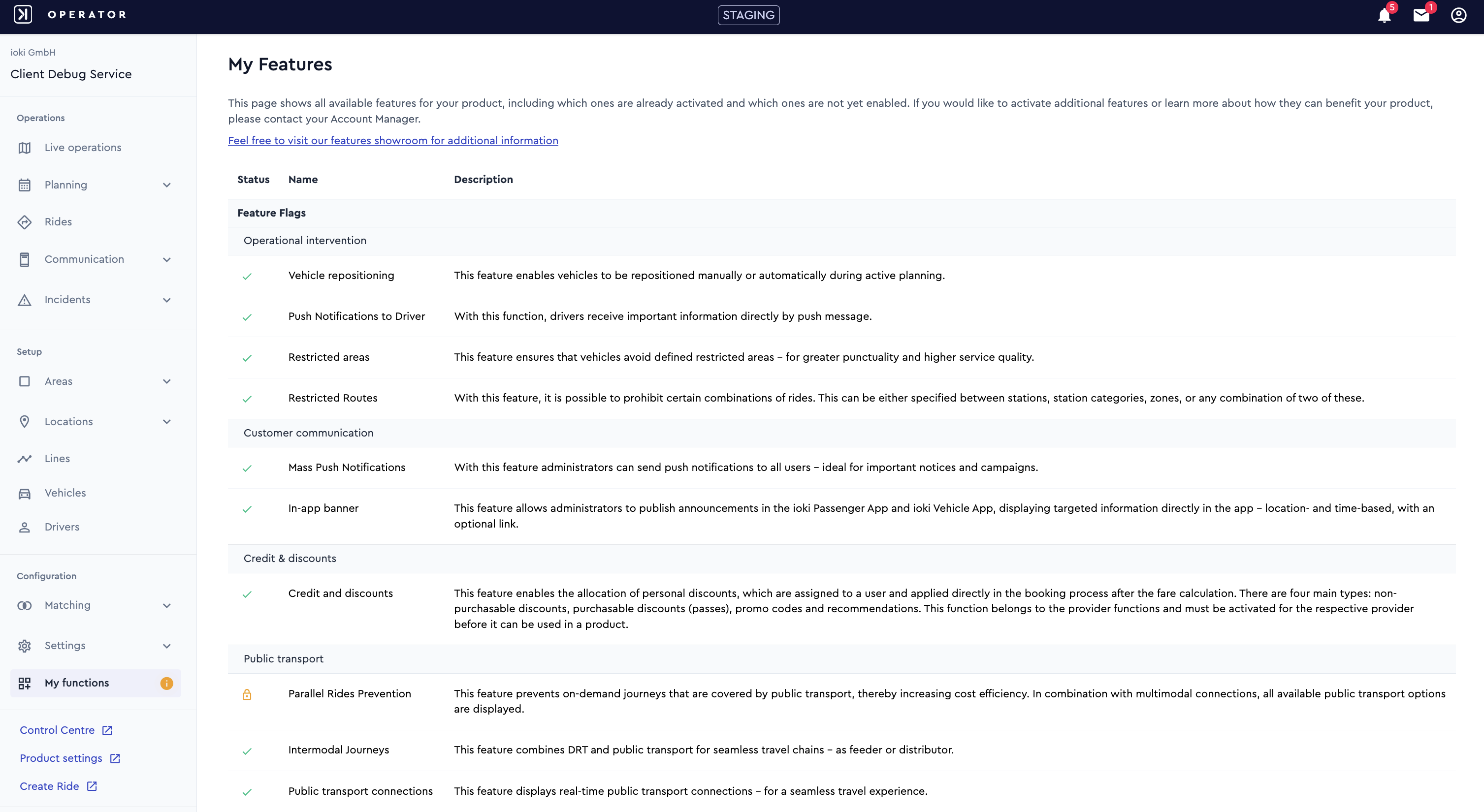Expand the Planning menu chevron
The height and width of the screenshot is (812, 1484).
(166, 185)
